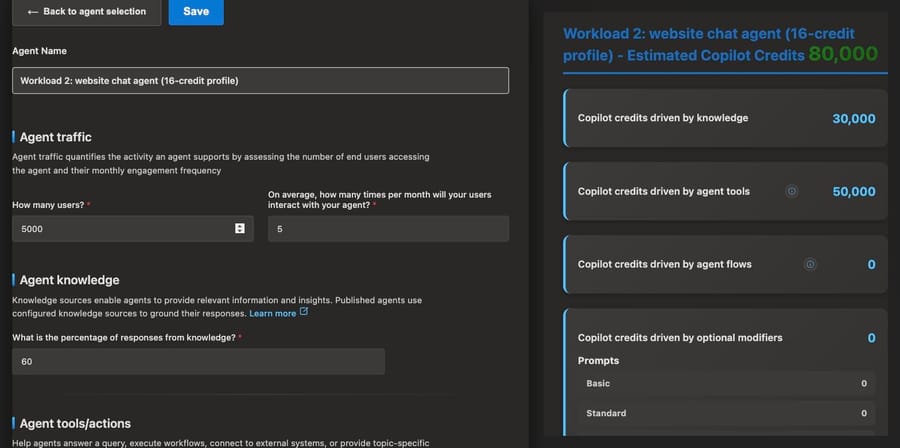The height and width of the screenshot is (448, 900).
Task: Edit the percentage of responses from knowledge field
Action: 198,362
